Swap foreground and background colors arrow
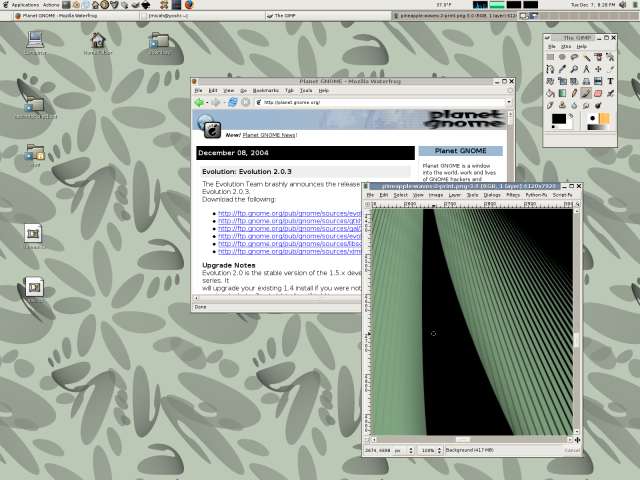 pos(571,116)
